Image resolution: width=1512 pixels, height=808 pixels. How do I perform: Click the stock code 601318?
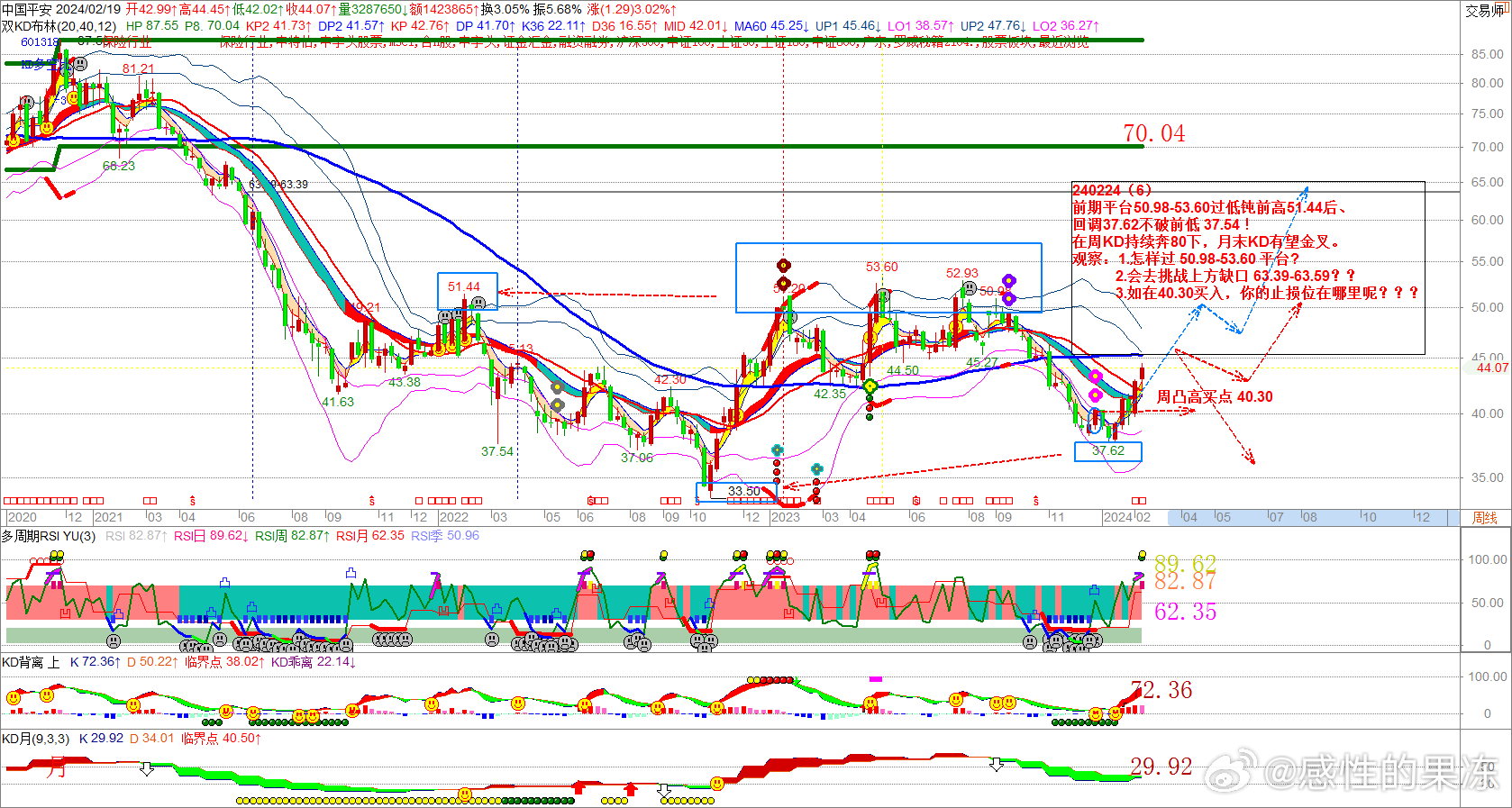pos(40,41)
